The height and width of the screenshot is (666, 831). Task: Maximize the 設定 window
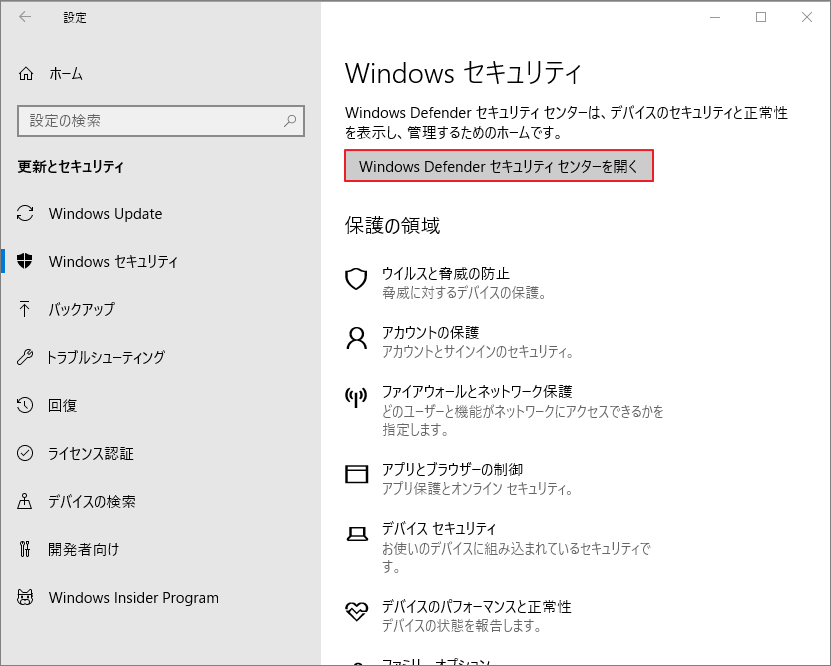(x=761, y=17)
